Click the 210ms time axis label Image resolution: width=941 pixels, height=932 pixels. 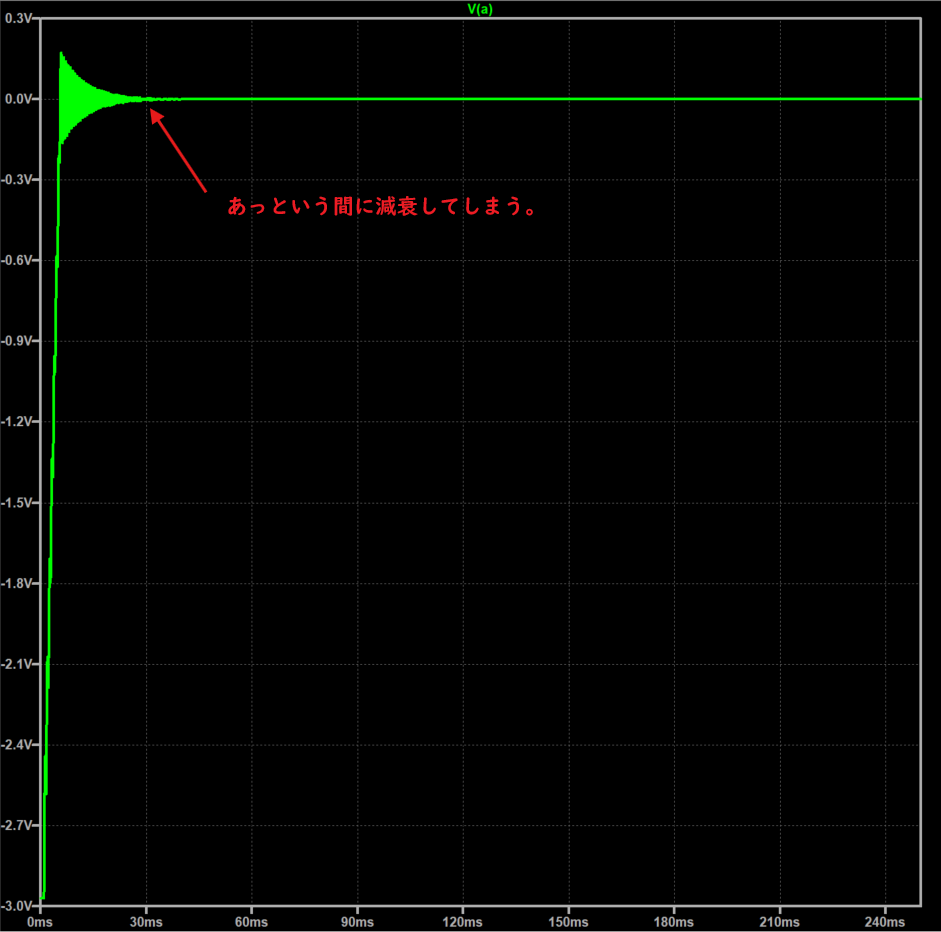[x=779, y=920]
